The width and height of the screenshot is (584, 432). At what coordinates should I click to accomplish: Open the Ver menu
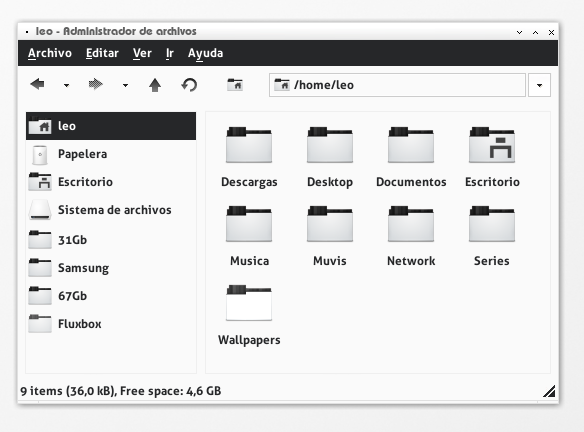pos(142,53)
